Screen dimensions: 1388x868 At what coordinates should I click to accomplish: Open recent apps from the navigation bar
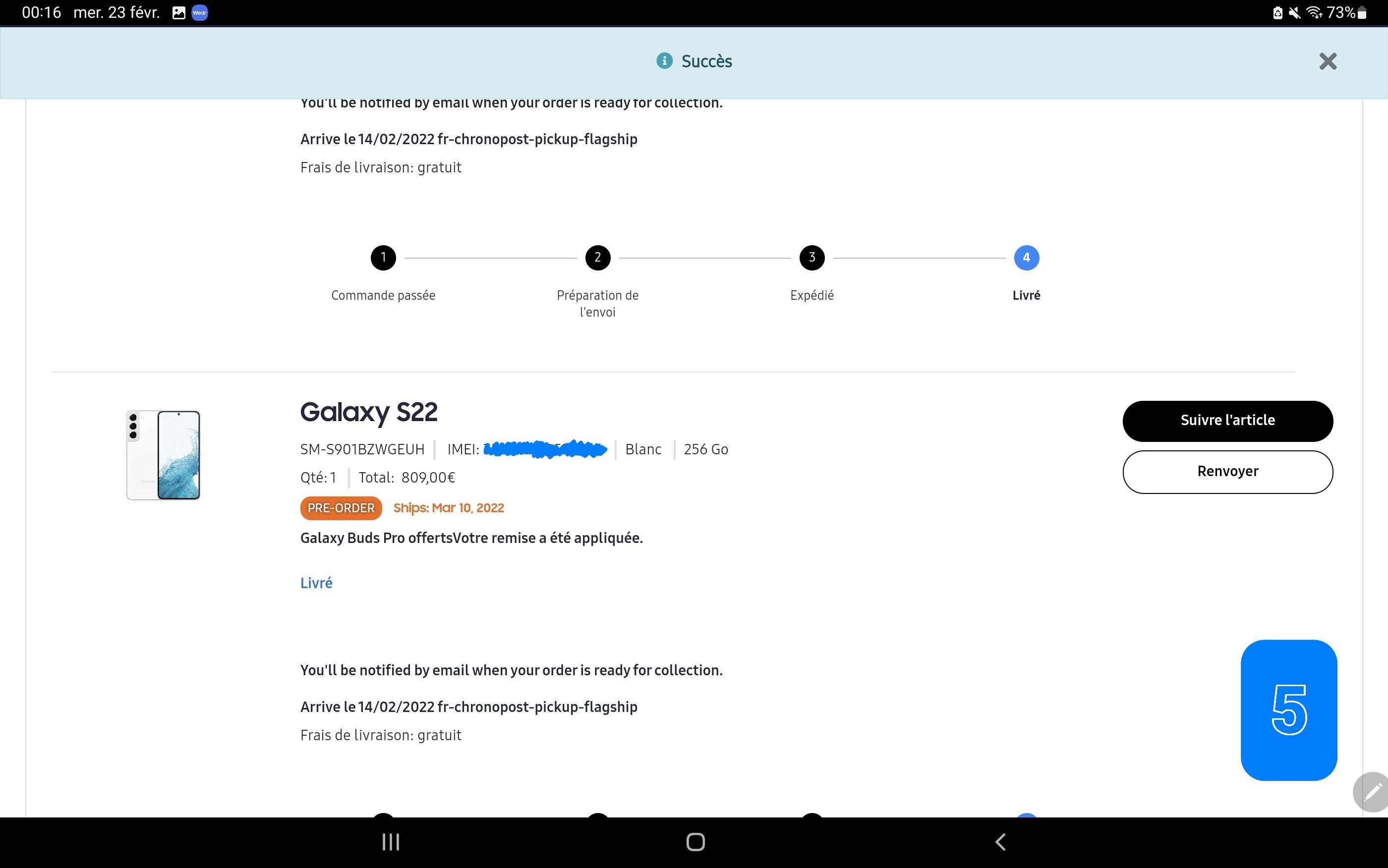coord(391,842)
